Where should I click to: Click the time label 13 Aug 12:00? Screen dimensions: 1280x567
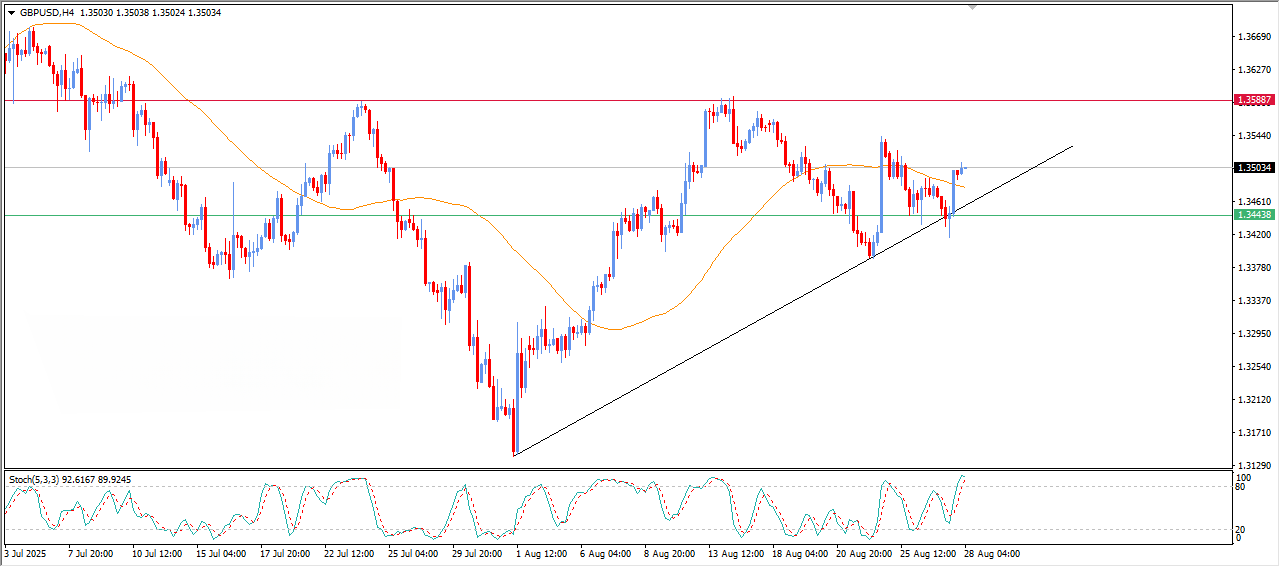735,553
